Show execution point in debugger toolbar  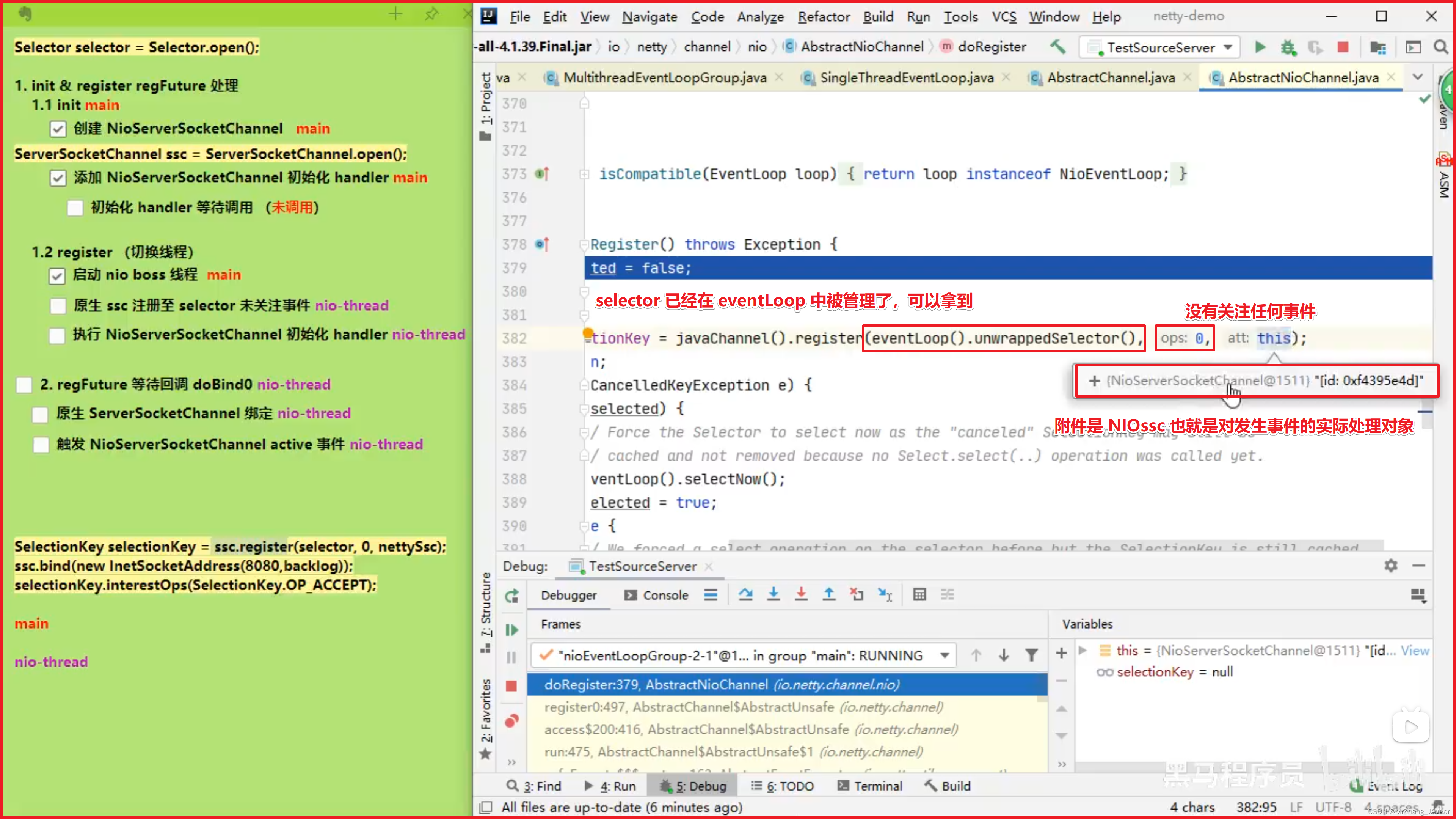711,594
